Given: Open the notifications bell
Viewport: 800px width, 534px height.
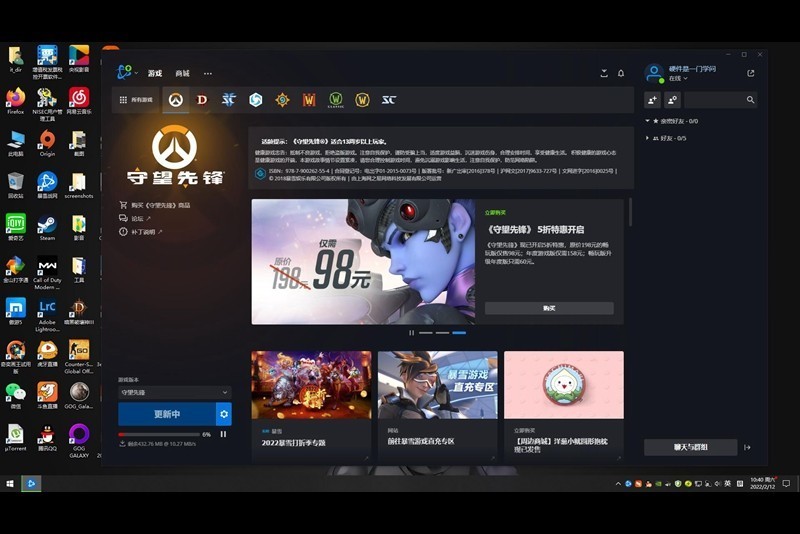Looking at the screenshot, I should (621, 73).
